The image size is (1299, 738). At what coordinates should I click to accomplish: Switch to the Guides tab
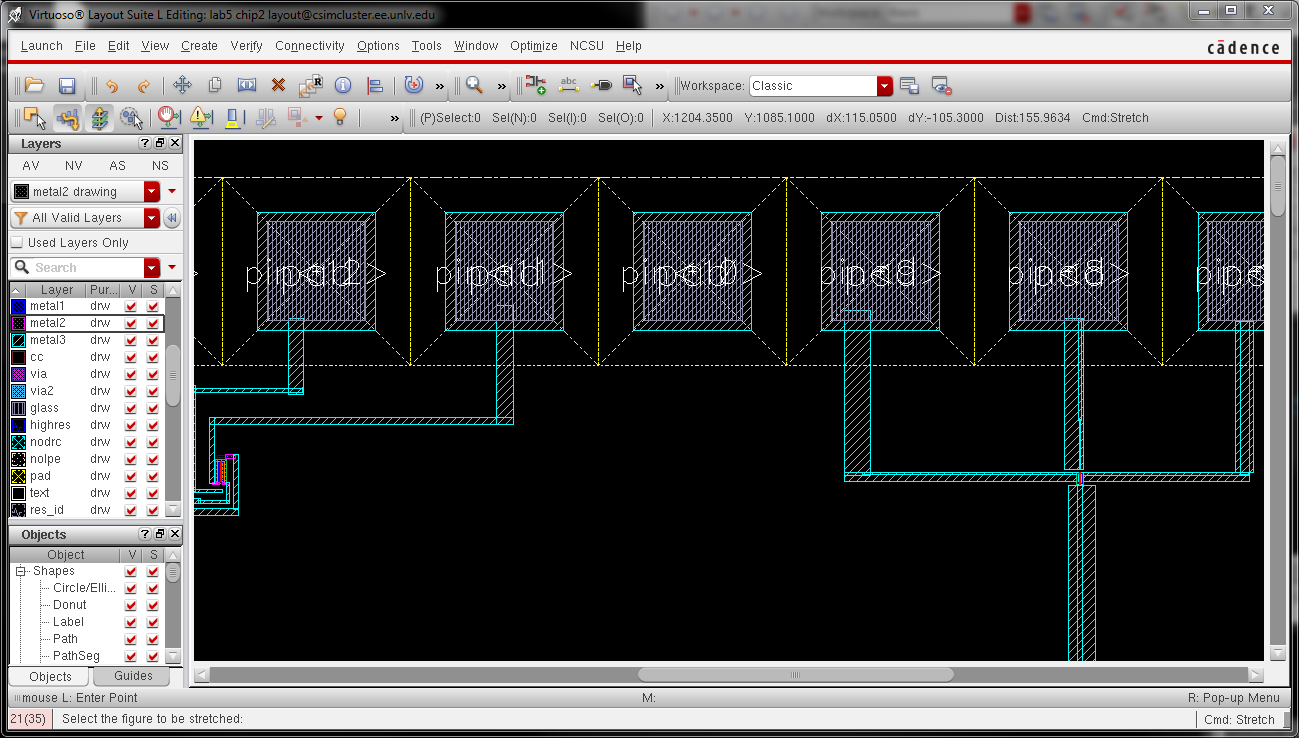[133, 676]
